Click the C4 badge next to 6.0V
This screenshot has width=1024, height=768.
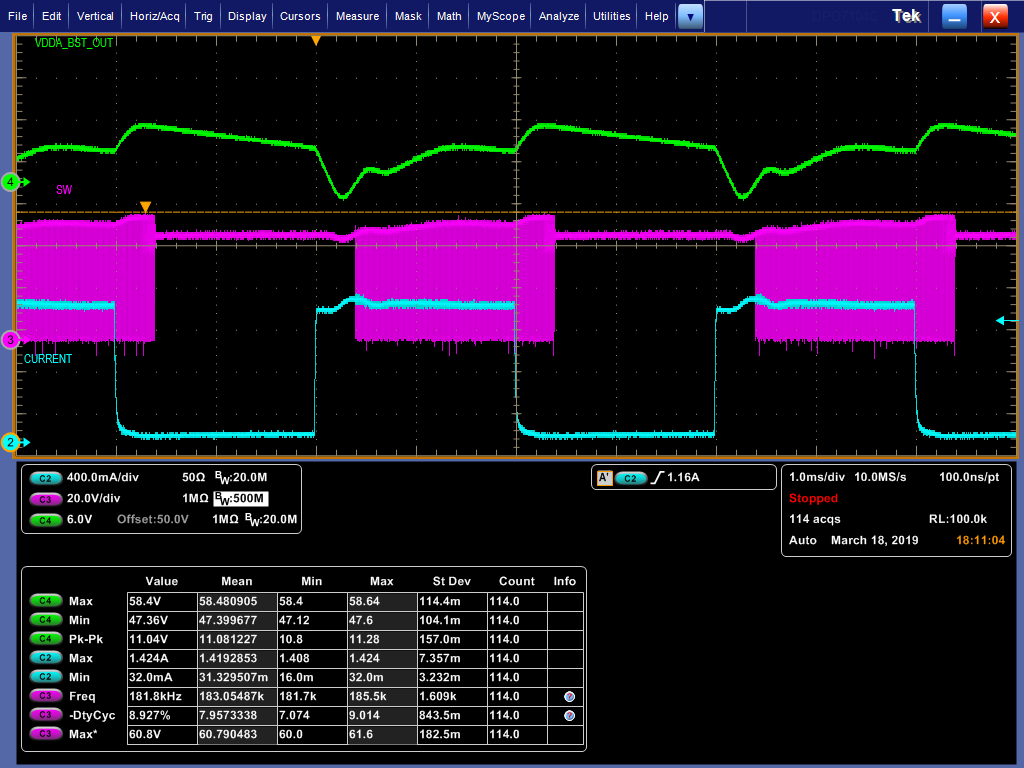click(x=45, y=520)
